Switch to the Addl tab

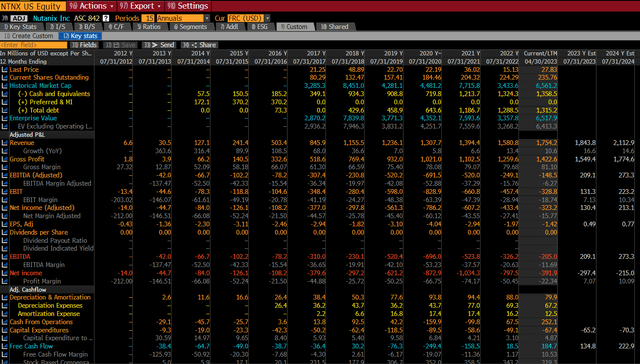[x=229, y=27]
